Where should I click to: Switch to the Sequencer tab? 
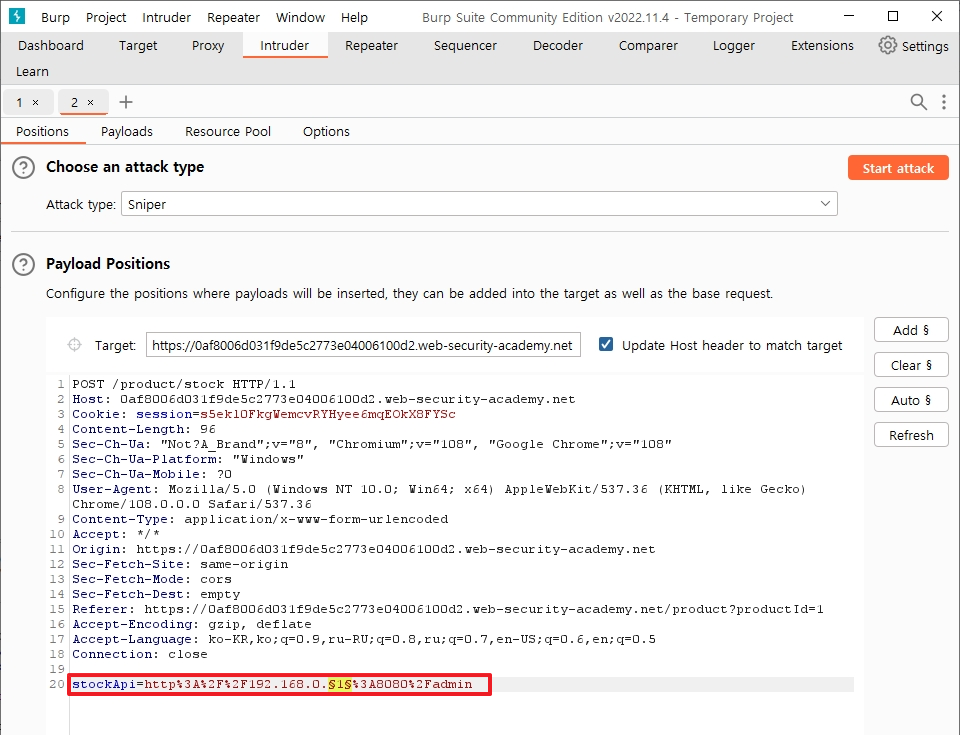pyautogui.click(x=465, y=45)
